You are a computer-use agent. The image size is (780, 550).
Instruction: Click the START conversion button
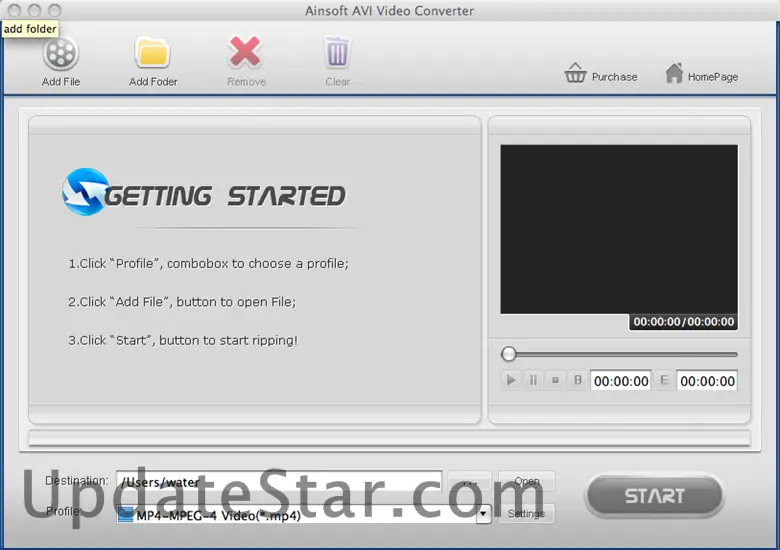tap(654, 496)
